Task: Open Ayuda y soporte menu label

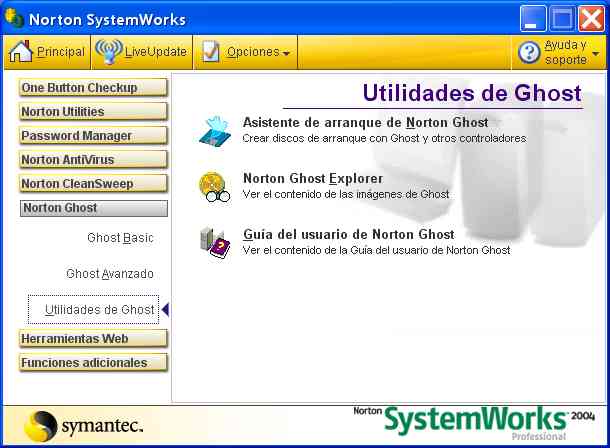Action: pos(566,52)
